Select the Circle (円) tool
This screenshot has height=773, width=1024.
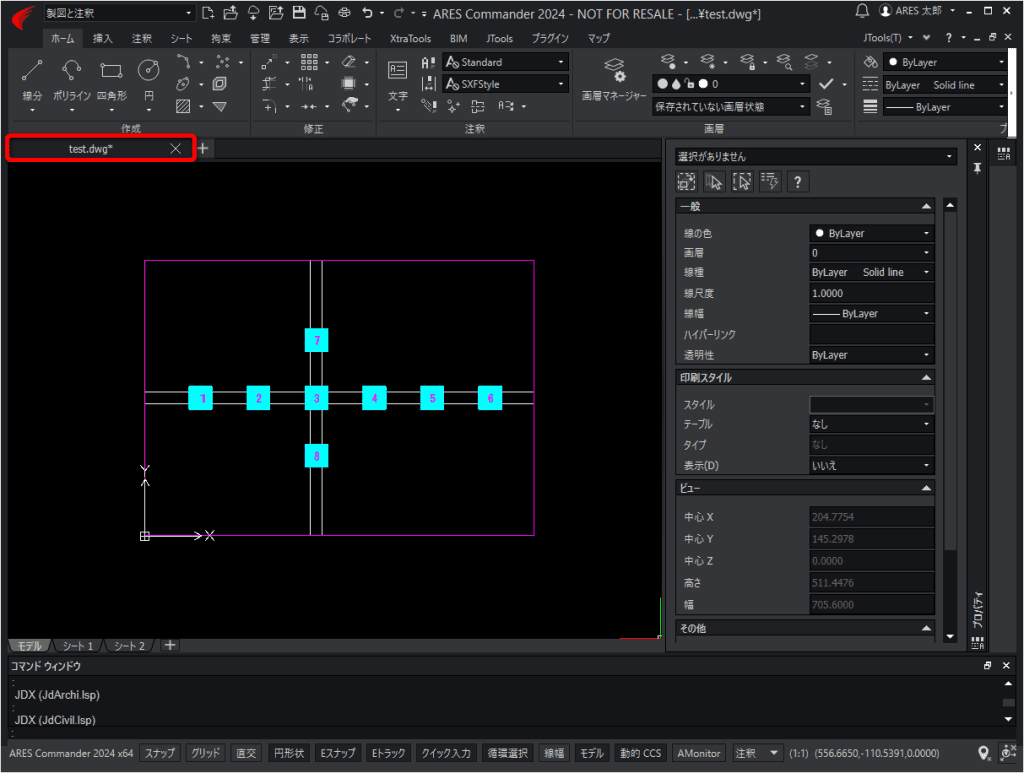tap(149, 78)
